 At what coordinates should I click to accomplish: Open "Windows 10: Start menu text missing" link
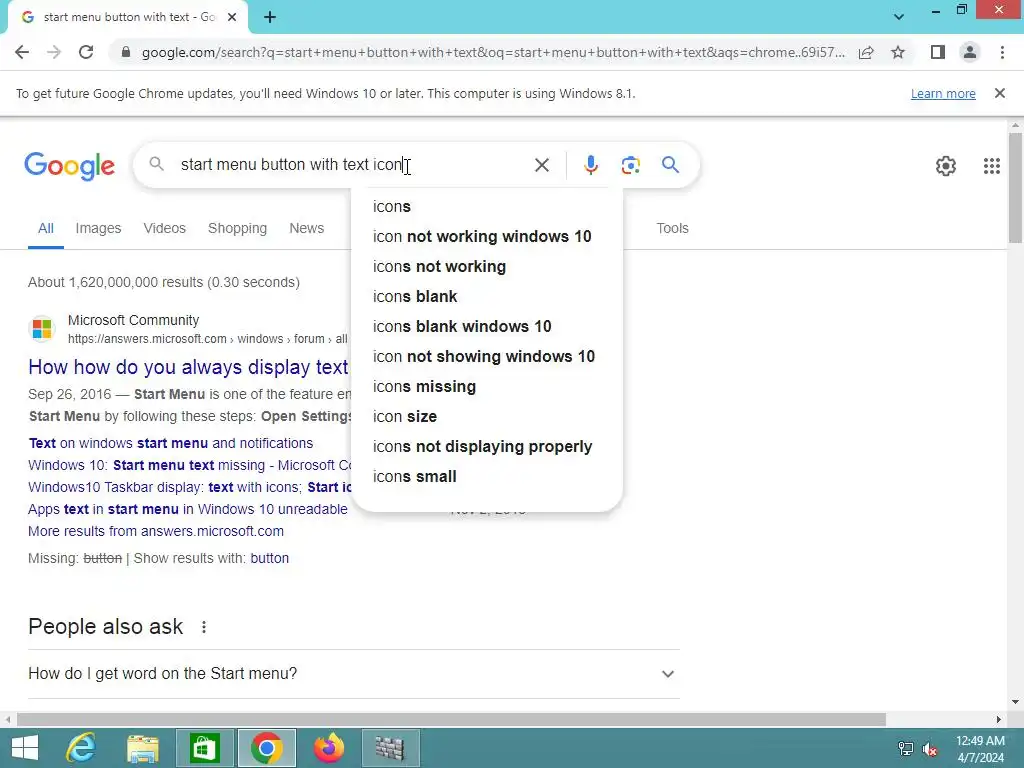point(189,465)
